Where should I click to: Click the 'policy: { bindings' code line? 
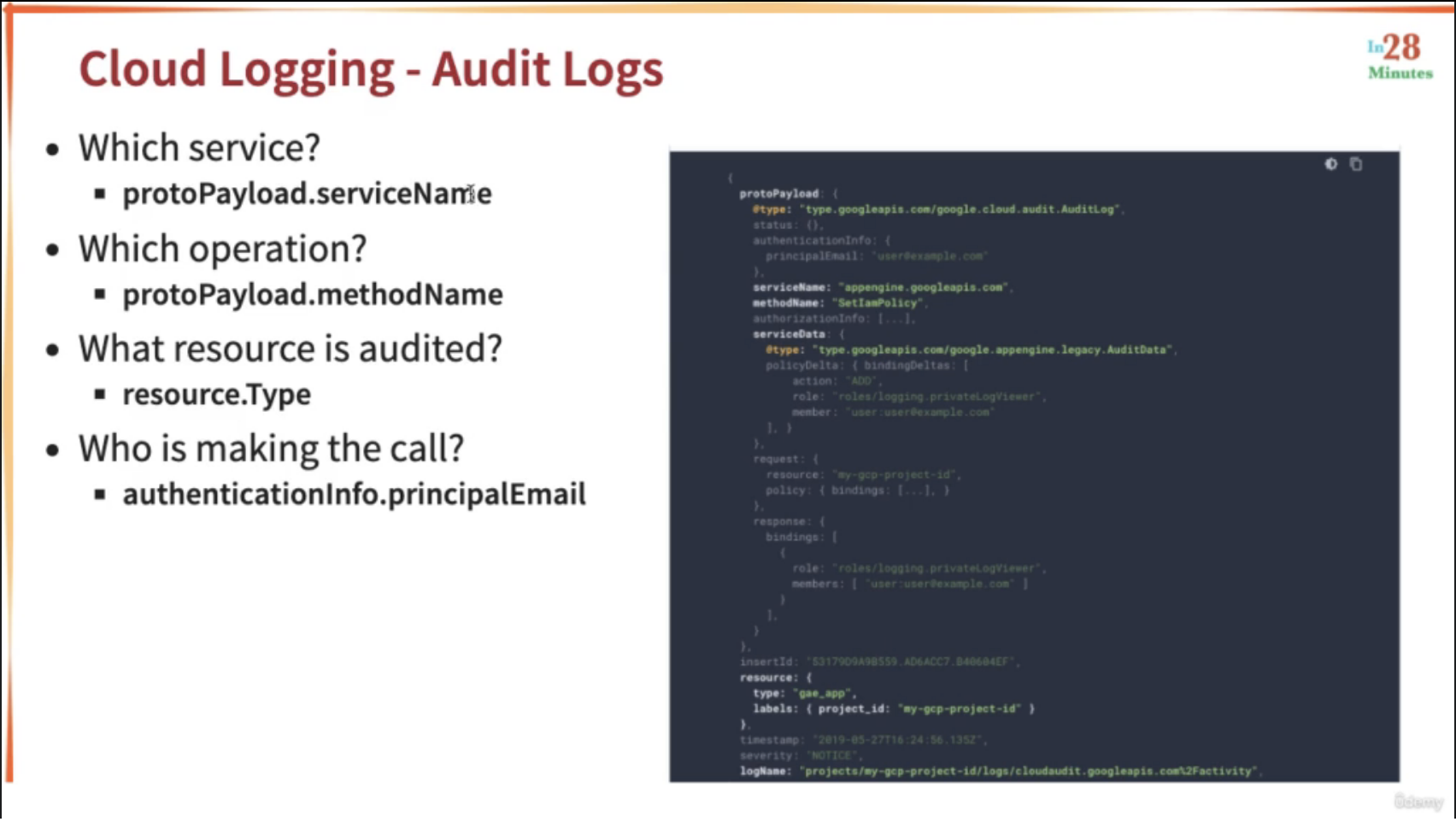point(857,490)
